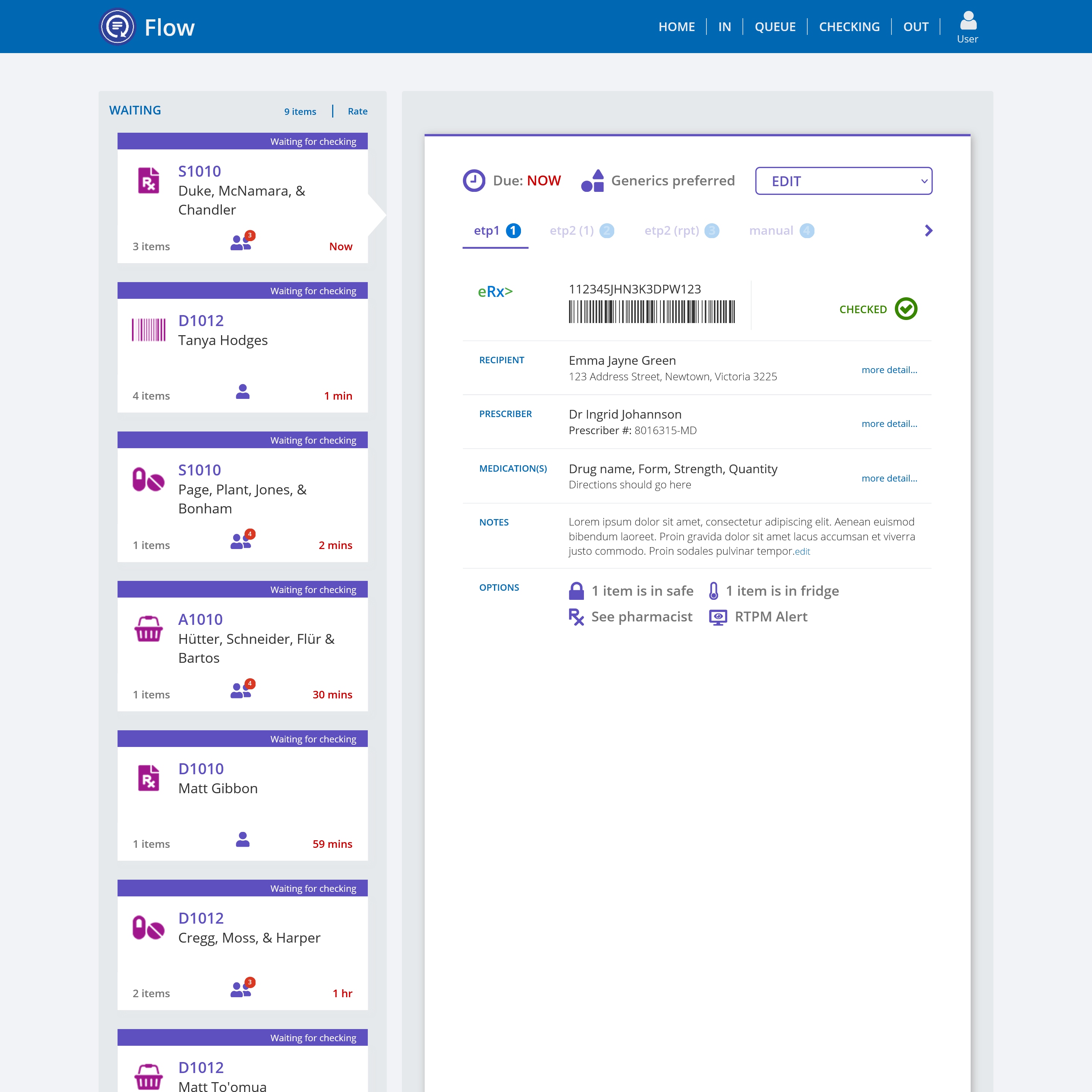Screen dimensions: 1092x1092
Task: Select the etp1 tab
Action: [496, 231]
